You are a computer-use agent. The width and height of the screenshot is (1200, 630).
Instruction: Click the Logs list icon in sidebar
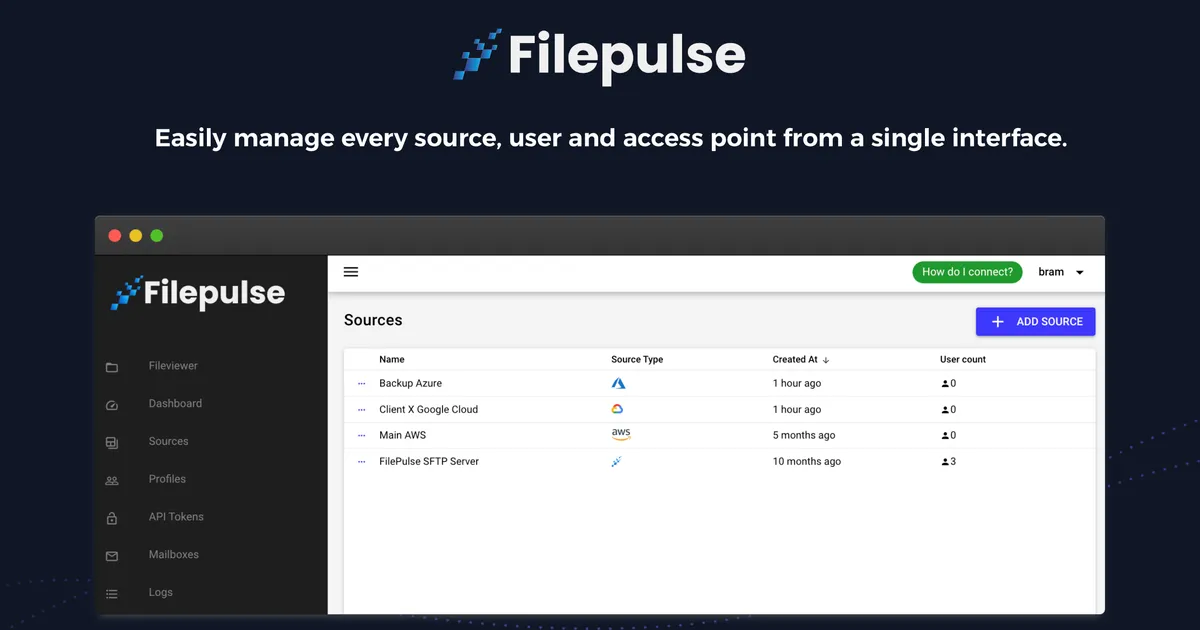click(x=112, y=592)
